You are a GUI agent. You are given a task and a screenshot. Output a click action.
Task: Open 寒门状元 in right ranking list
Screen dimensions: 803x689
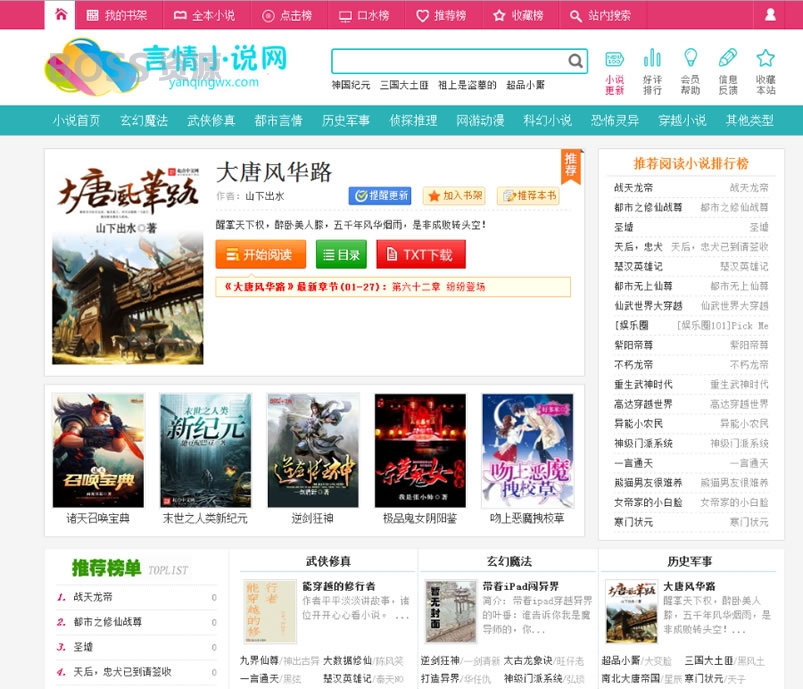point(633,522)
